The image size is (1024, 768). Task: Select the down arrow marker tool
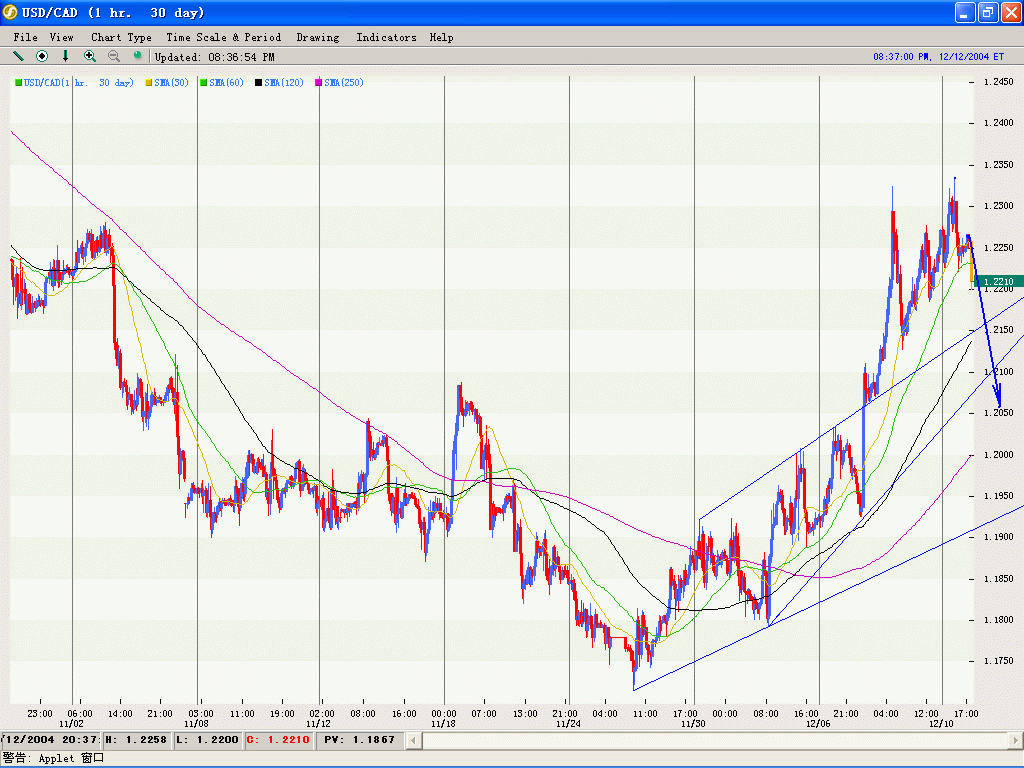(x=66, y=56)
